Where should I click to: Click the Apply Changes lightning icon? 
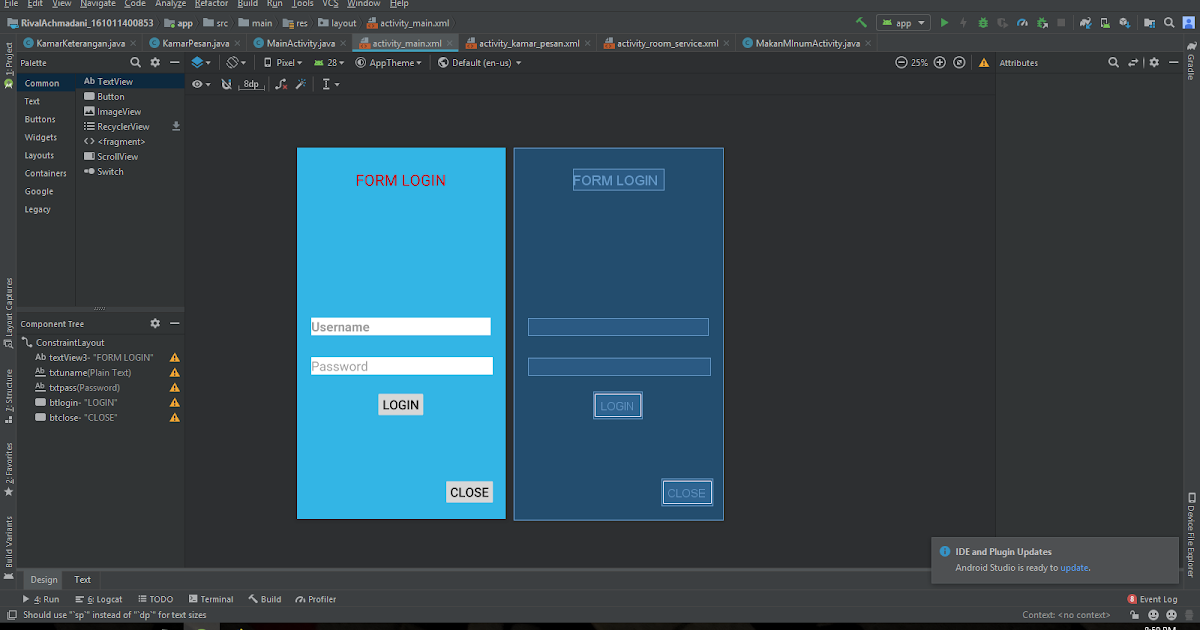[963, 22]
